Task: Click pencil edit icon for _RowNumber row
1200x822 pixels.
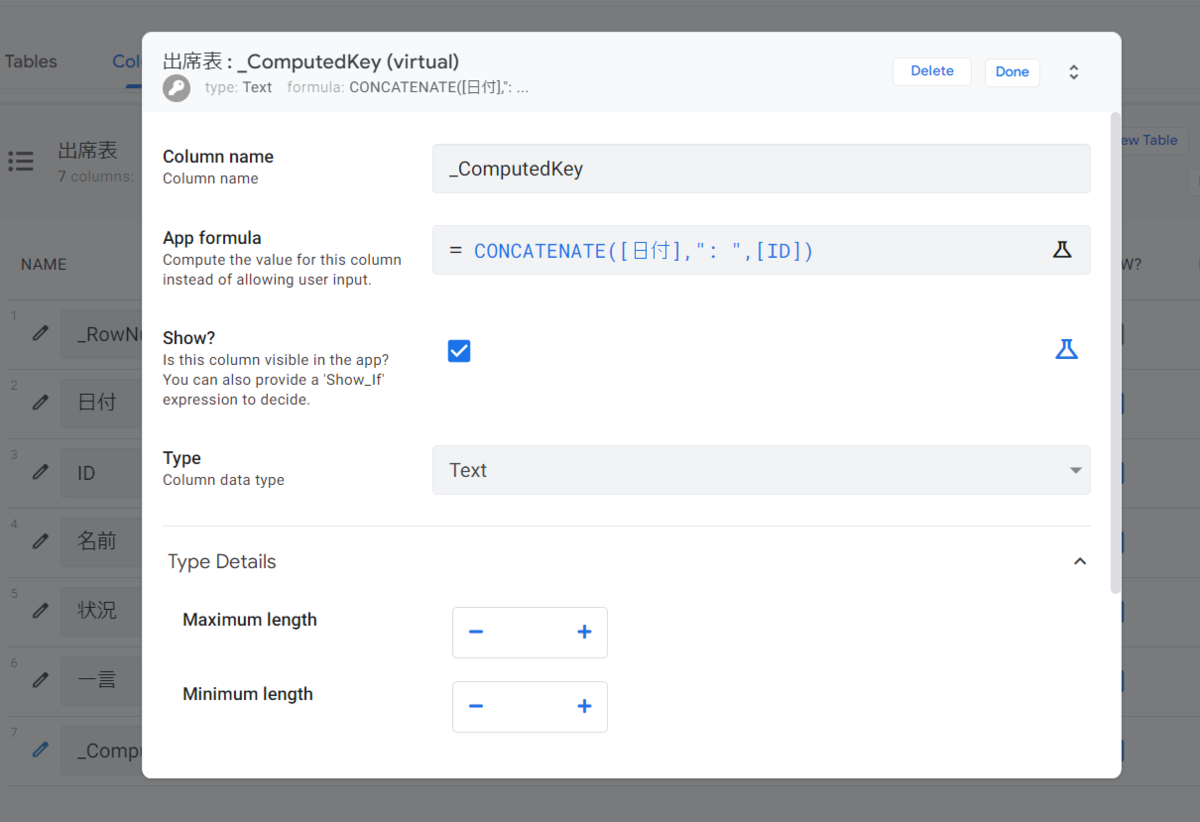Action: (x=40, y=333)
